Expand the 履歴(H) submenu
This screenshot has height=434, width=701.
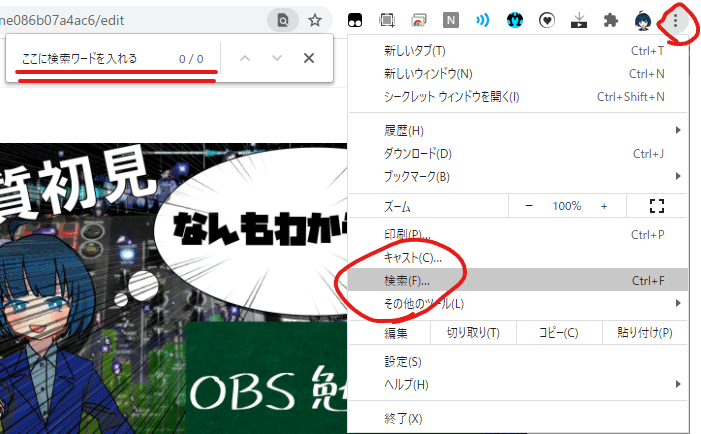[518, 131]
